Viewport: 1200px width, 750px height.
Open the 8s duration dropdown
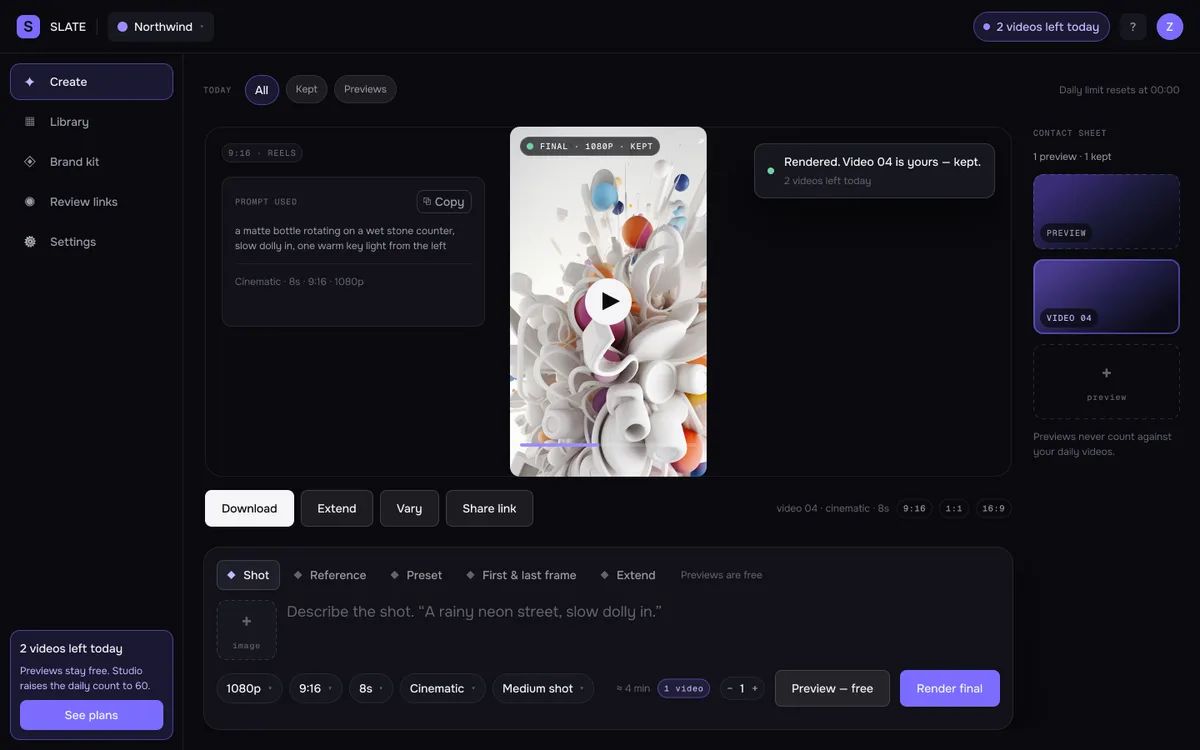coord(371,688)
